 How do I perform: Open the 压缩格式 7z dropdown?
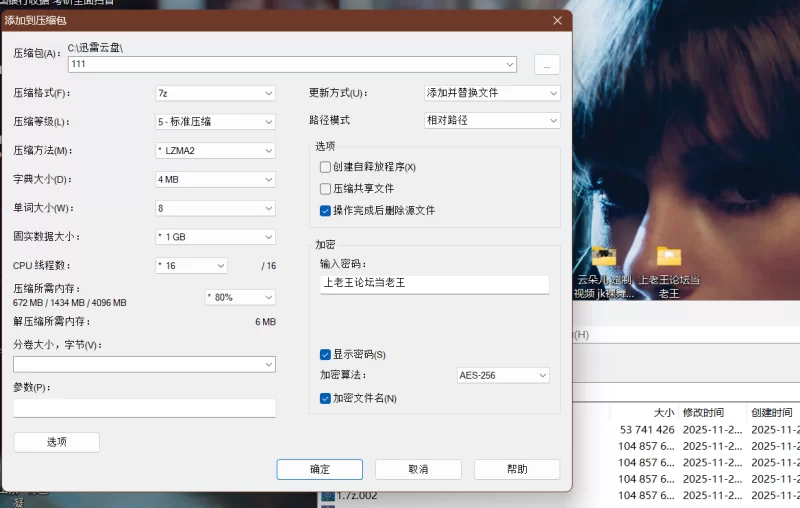pos(215,93)
